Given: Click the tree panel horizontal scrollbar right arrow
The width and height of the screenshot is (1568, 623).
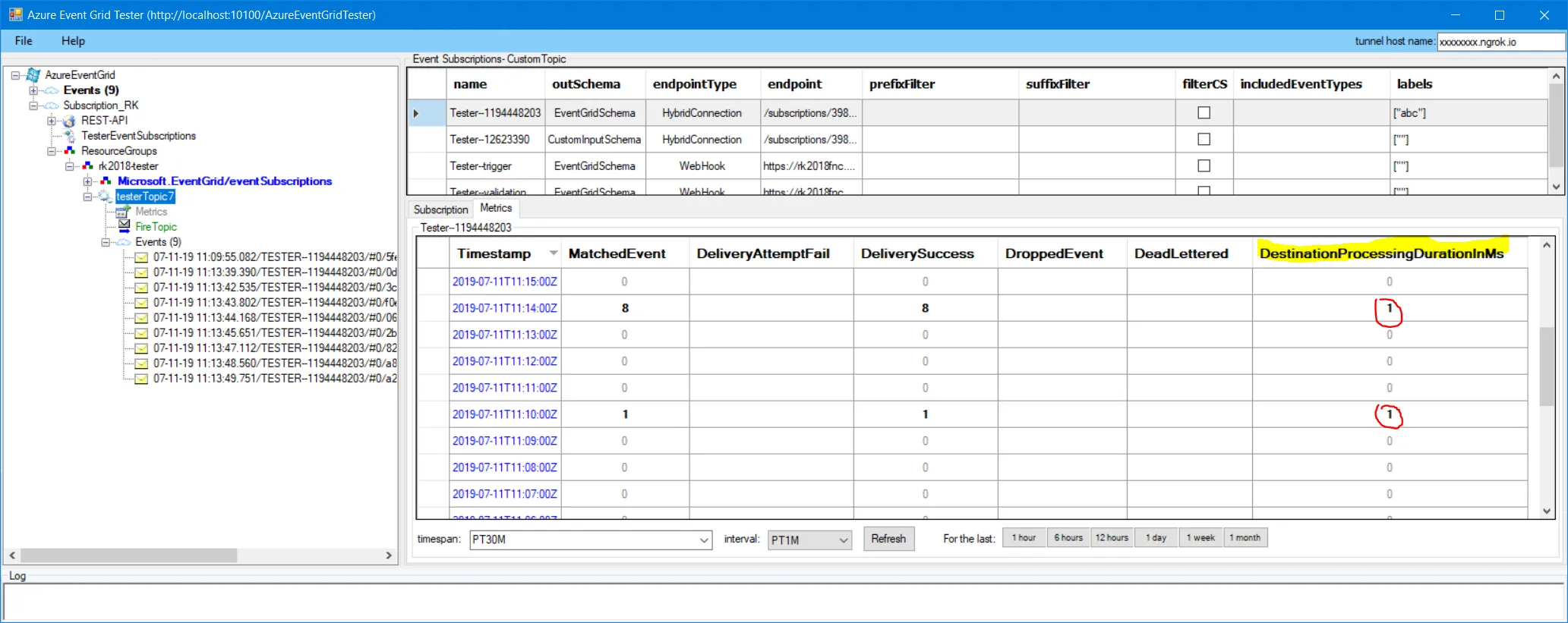Looking at the screenshot, I should click(x=389, y=555).
